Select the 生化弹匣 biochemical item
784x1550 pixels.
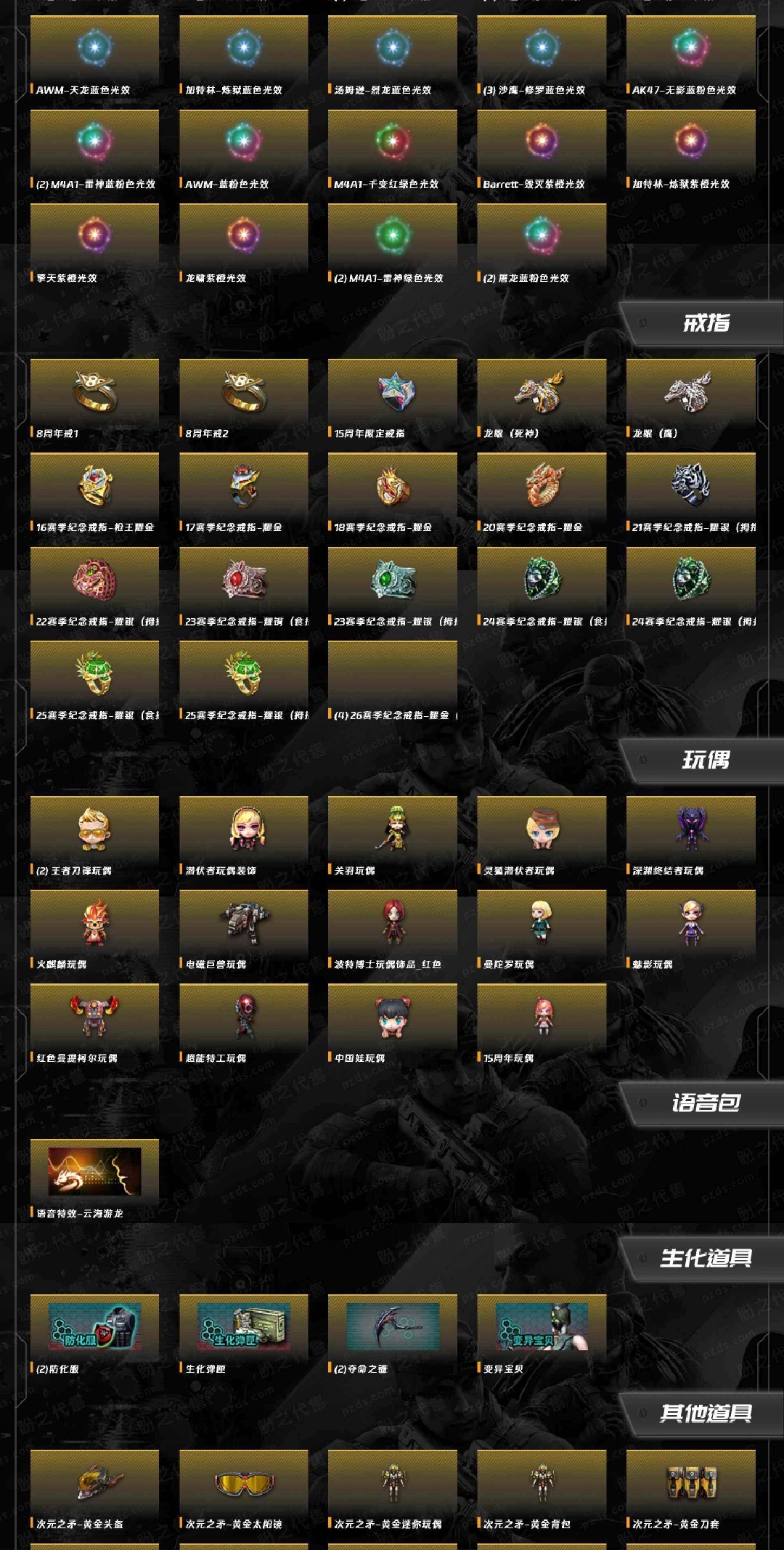click(244, 1335)
